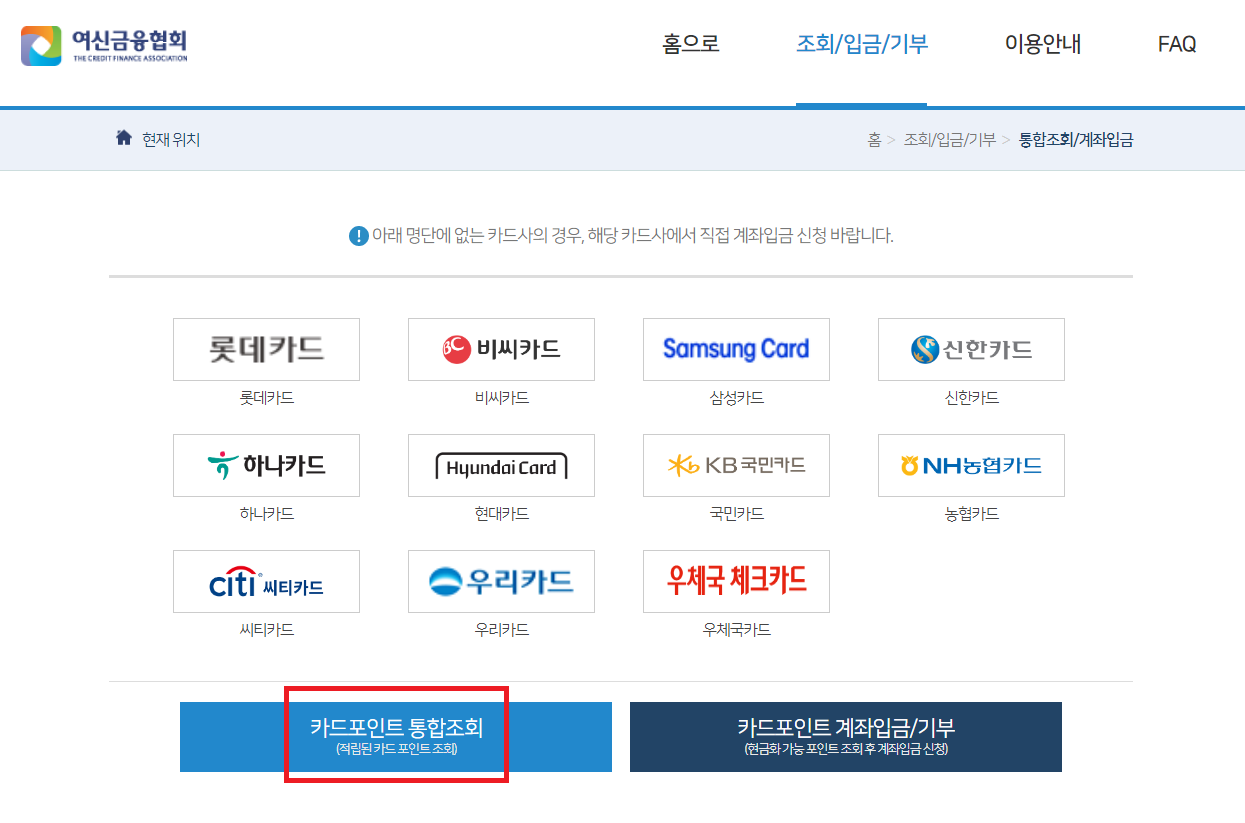Screen dimensions: 1245x823
Task: Click the 우리카드 caption text
Action: tap(502, 630)
